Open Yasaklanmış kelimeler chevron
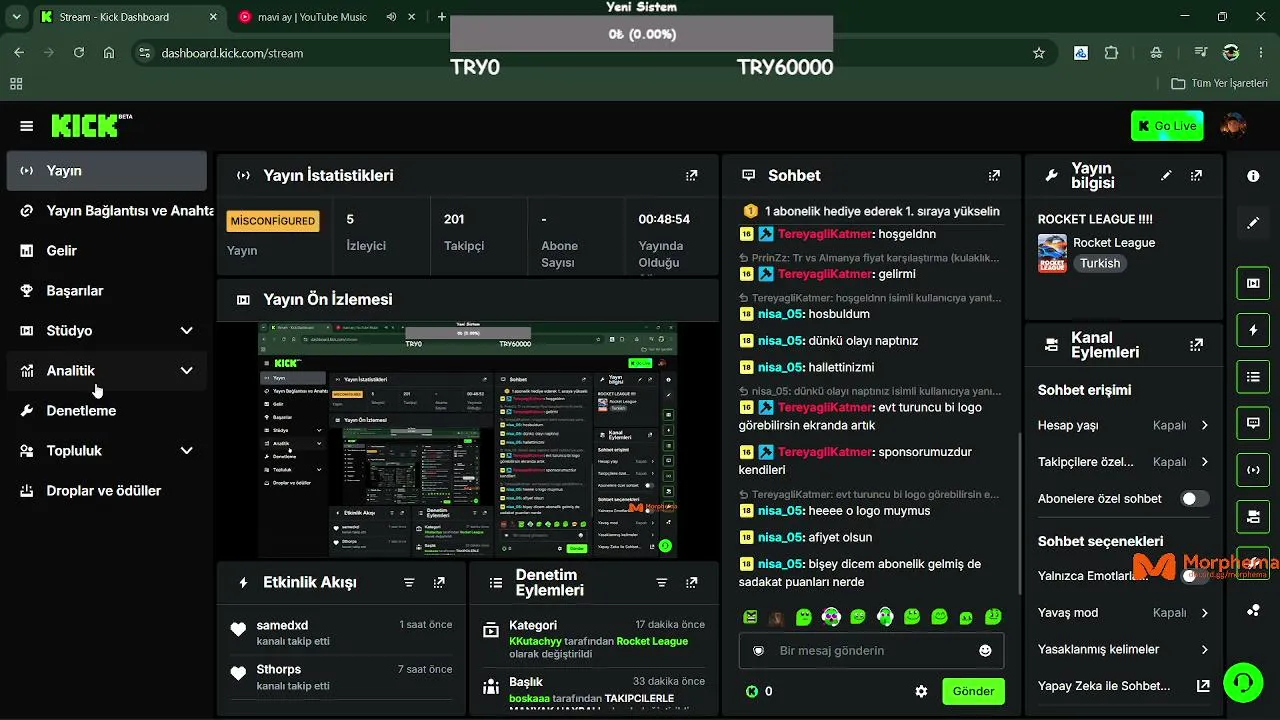Viewport: 1280px width, 720px height. [x=1204, y=649]
